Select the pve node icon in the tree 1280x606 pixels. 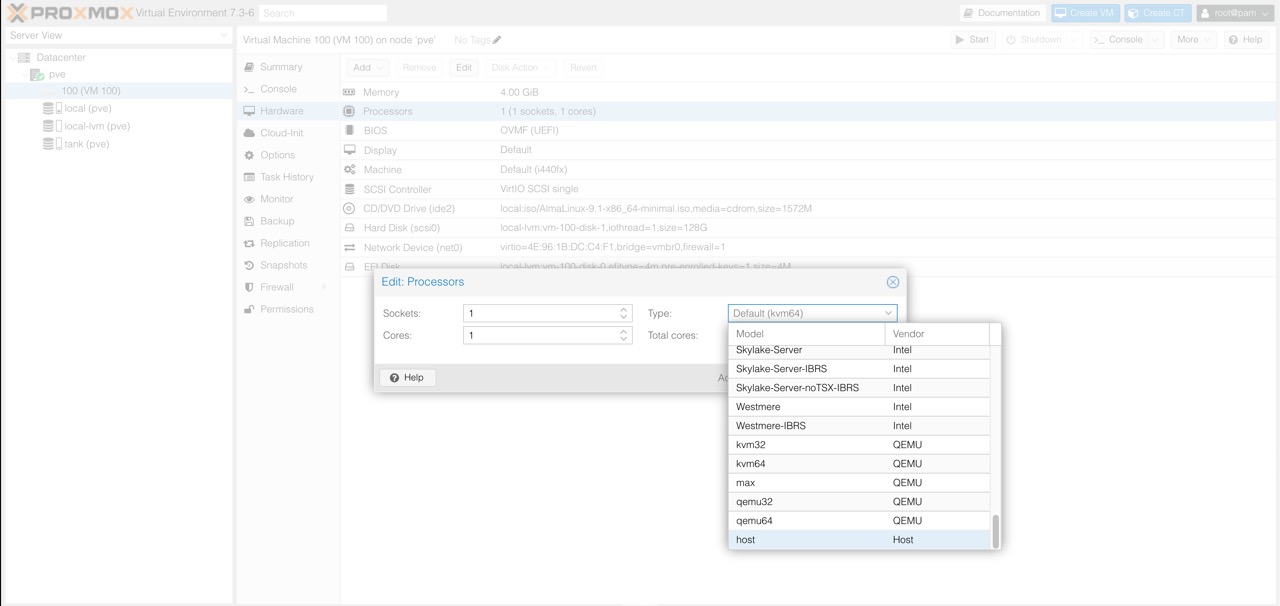pyautogui.click(x=37, y=75)
